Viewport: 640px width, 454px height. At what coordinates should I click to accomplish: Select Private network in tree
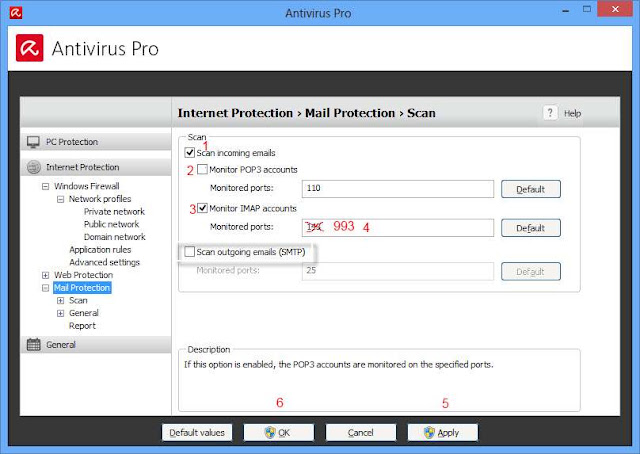pos(114,211)
